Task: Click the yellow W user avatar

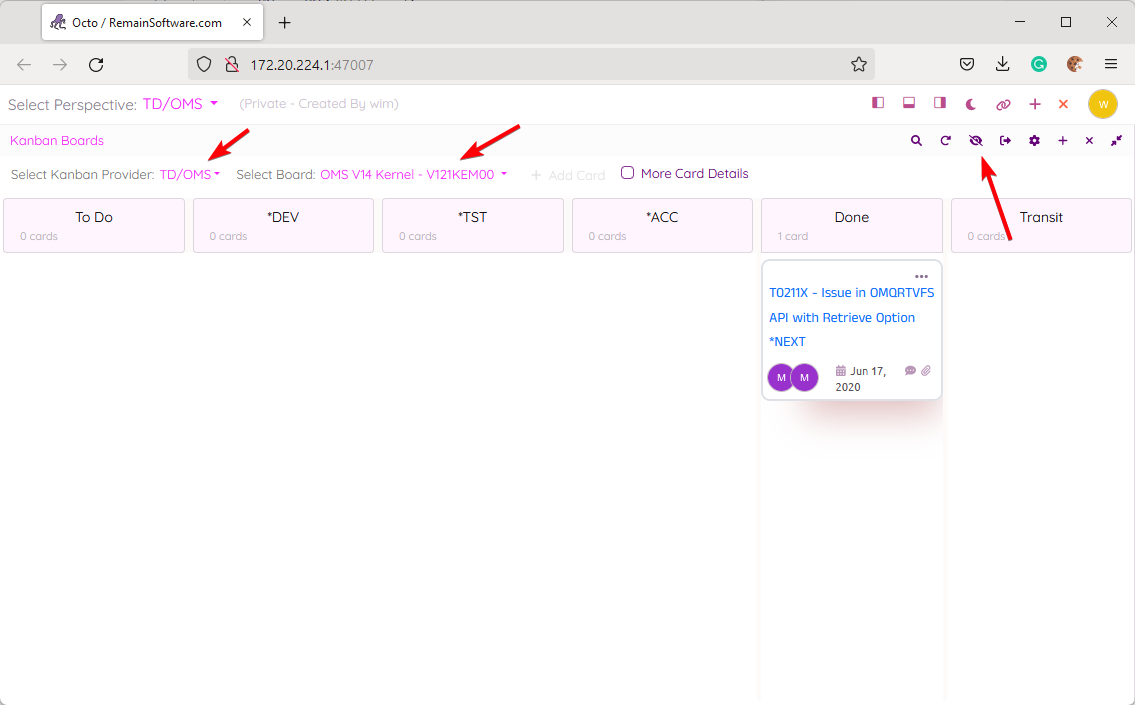Action: (1102, 104)
